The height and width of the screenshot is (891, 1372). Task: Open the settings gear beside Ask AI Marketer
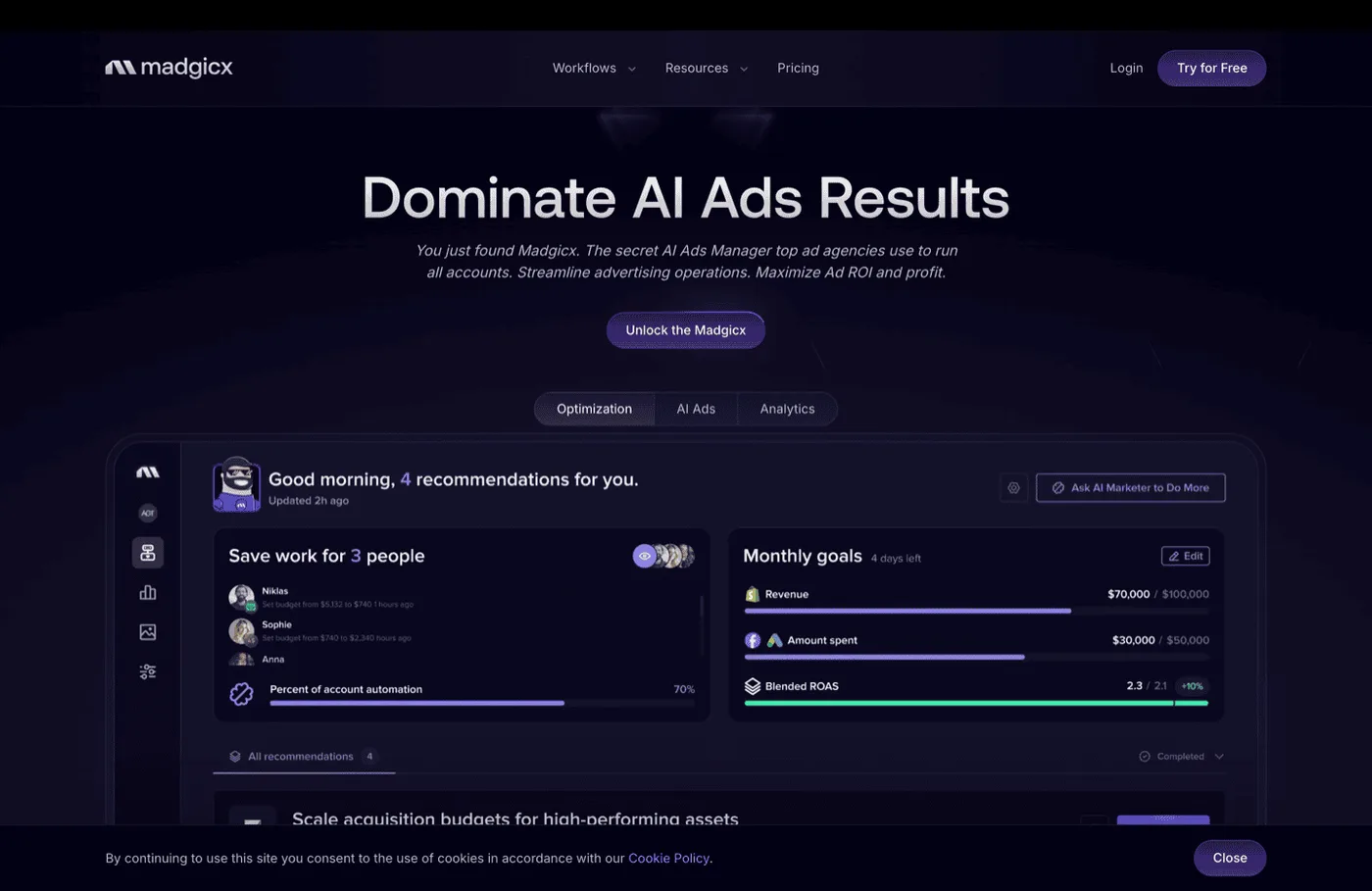pos(1013,487)
